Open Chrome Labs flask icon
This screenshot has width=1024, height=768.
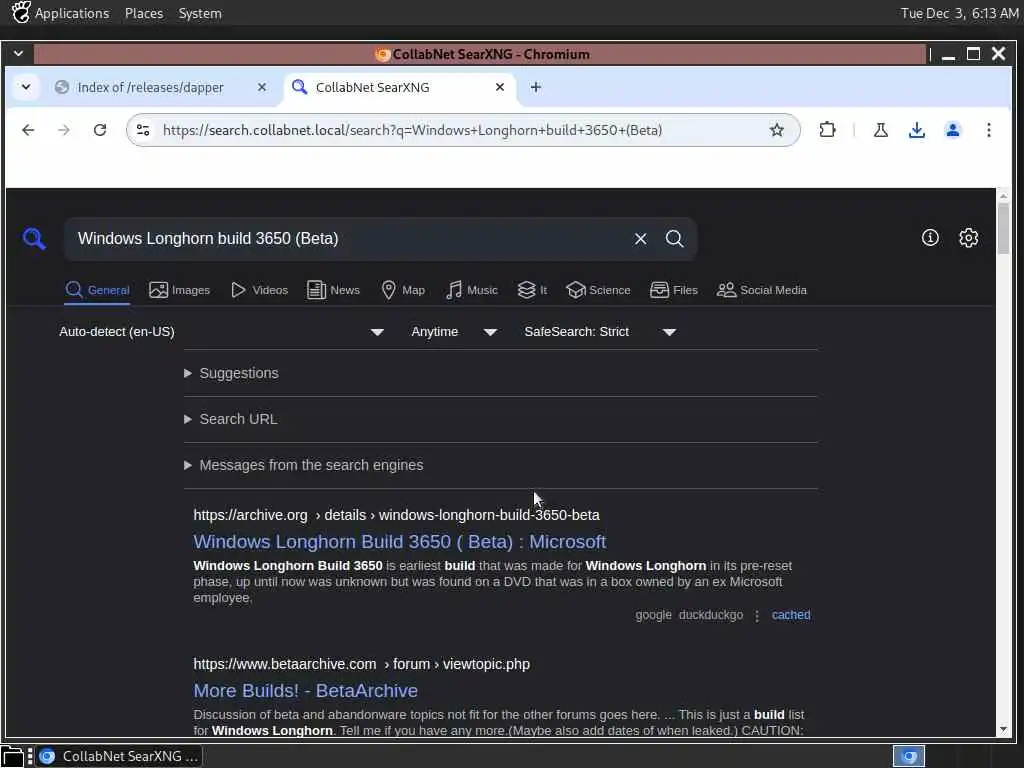point(880,130)
